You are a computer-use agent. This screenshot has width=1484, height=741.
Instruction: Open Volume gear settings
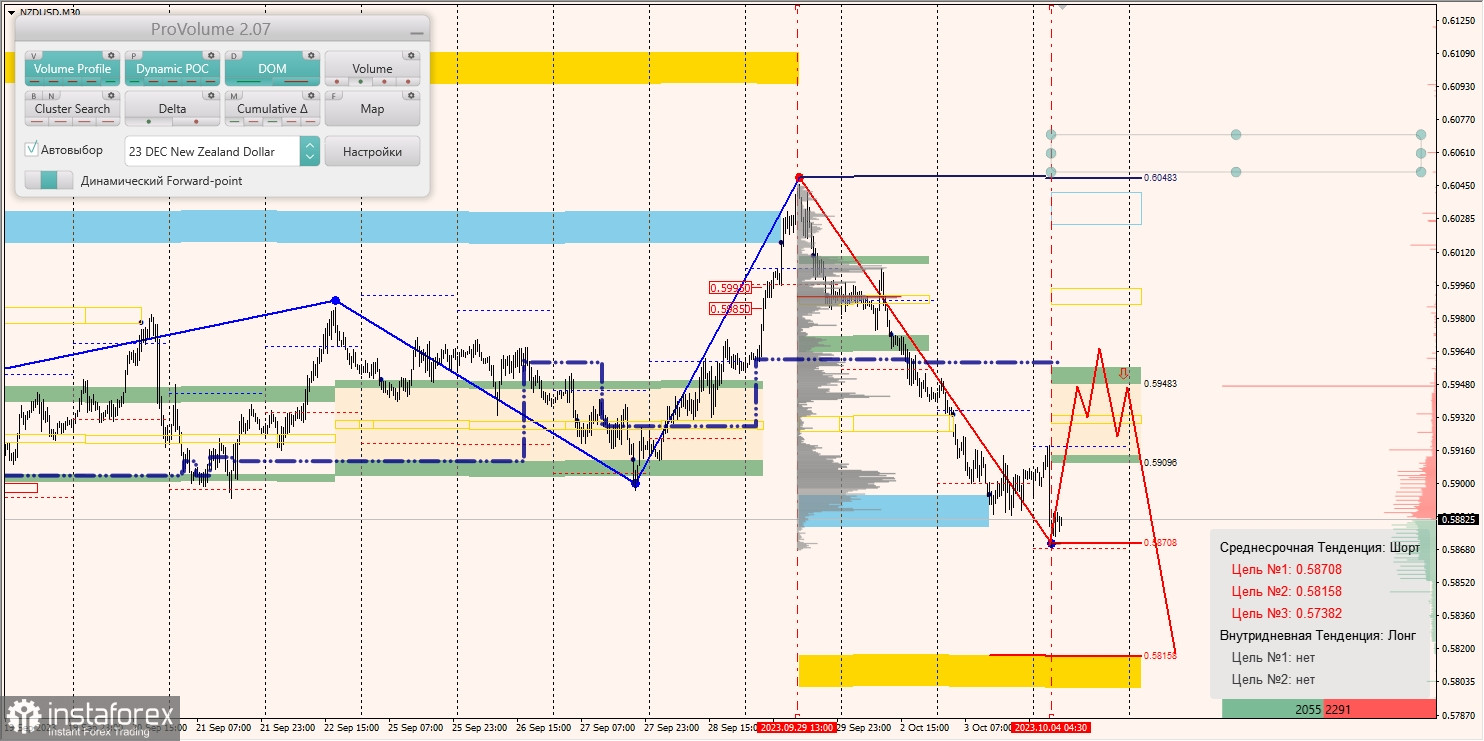[411, 56]
